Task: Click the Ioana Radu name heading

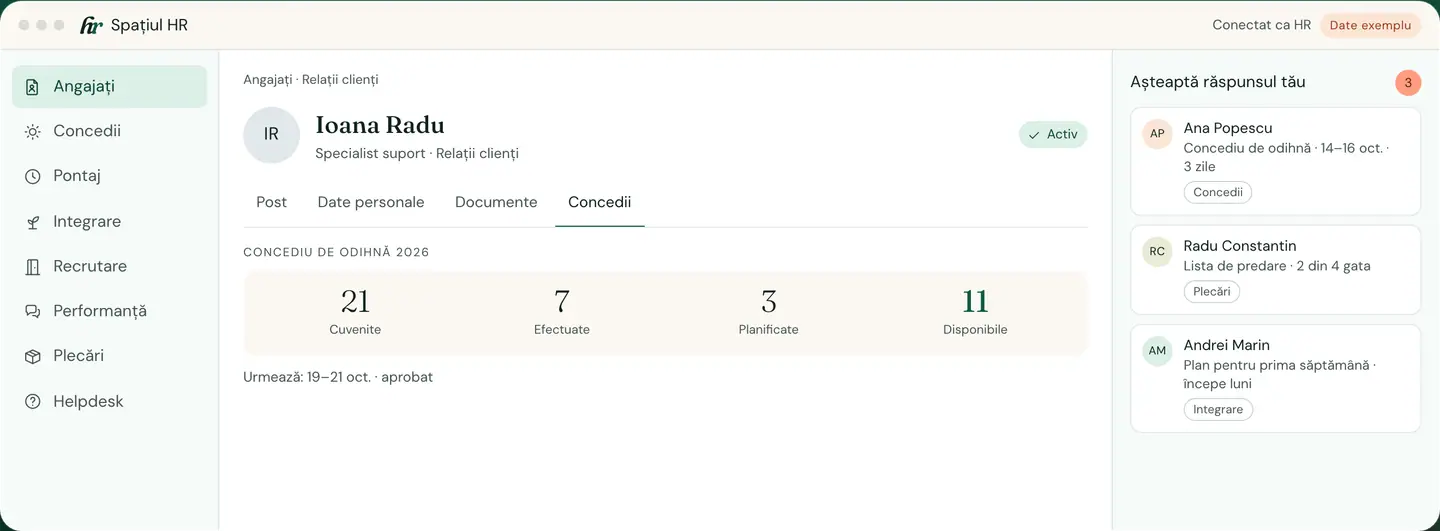Action: pyautogui.click(x=380, y=125)
